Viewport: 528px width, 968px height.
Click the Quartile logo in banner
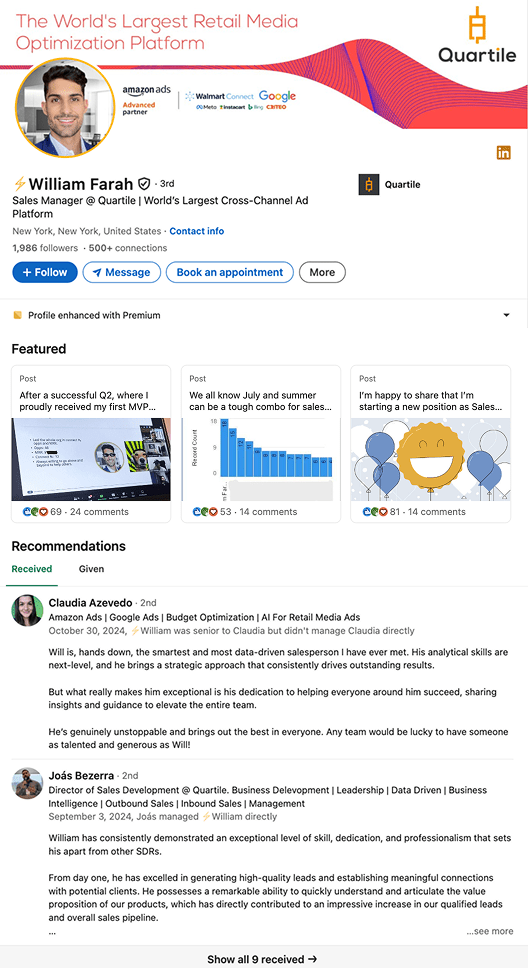tap(477, 35)
